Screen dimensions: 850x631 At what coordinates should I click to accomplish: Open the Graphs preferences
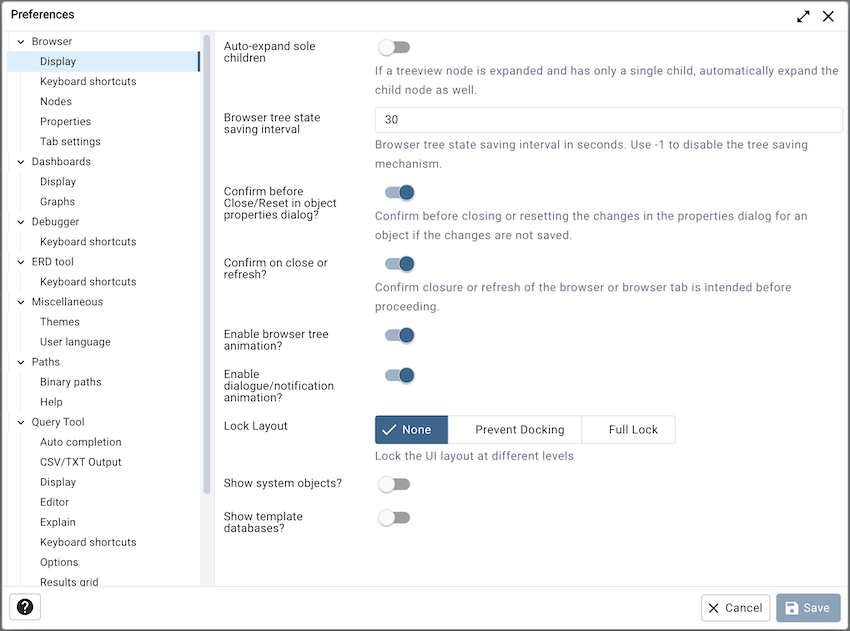coord(57,202)
